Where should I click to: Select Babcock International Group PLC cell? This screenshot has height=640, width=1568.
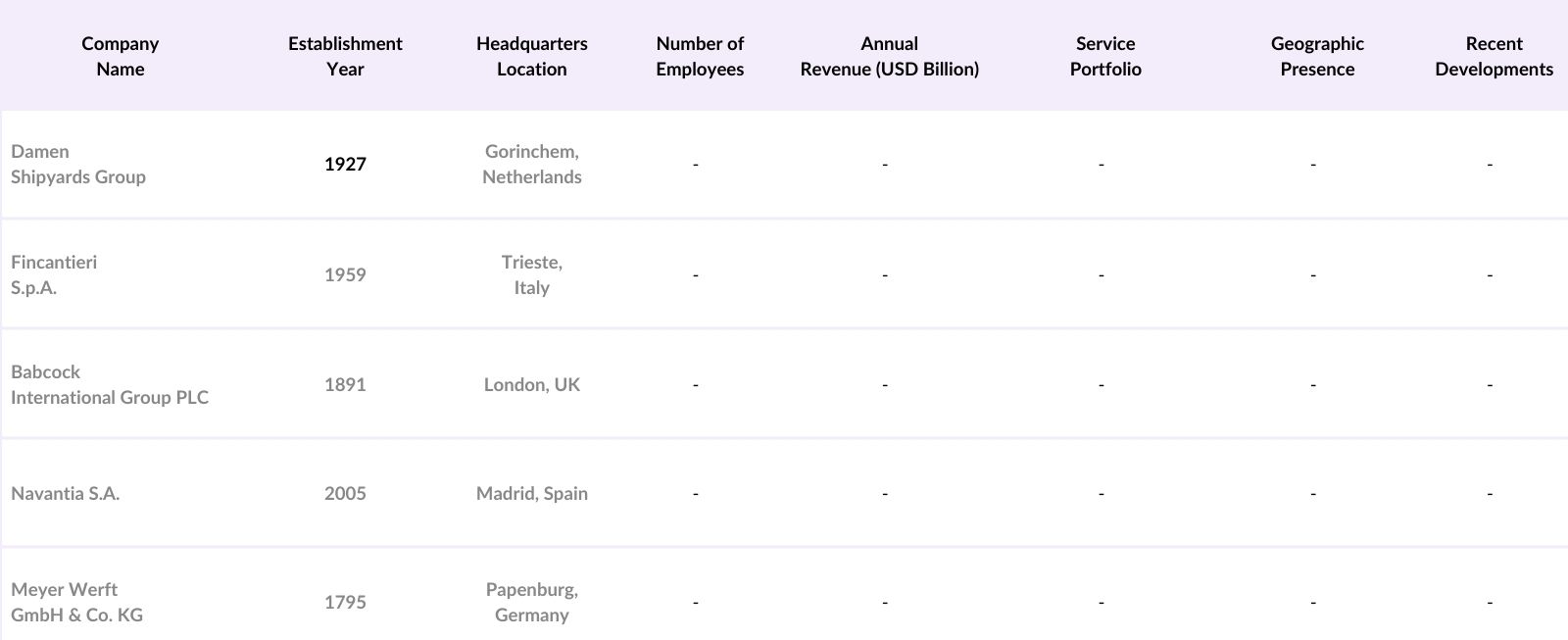click(x=110, y=384)
